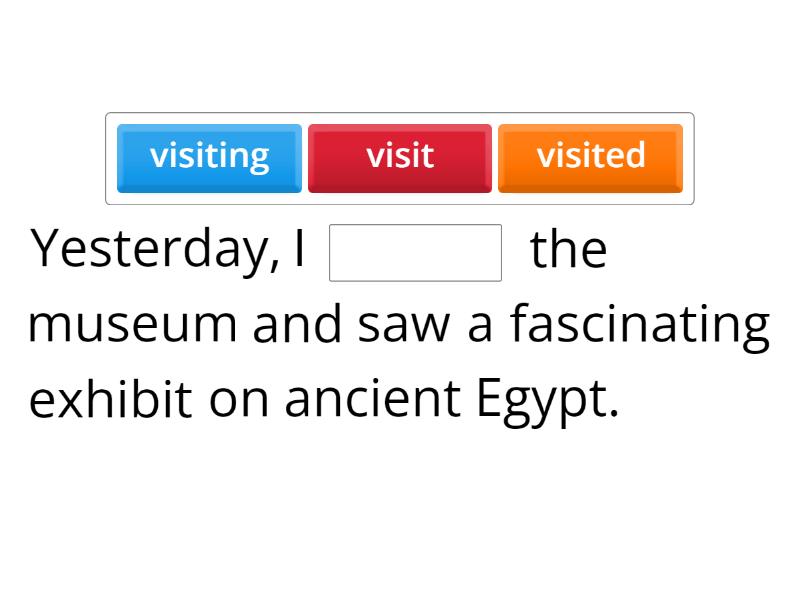Select the blue colored answer option
The width and height of the screenshot is (800, 600).
[209, 157]
